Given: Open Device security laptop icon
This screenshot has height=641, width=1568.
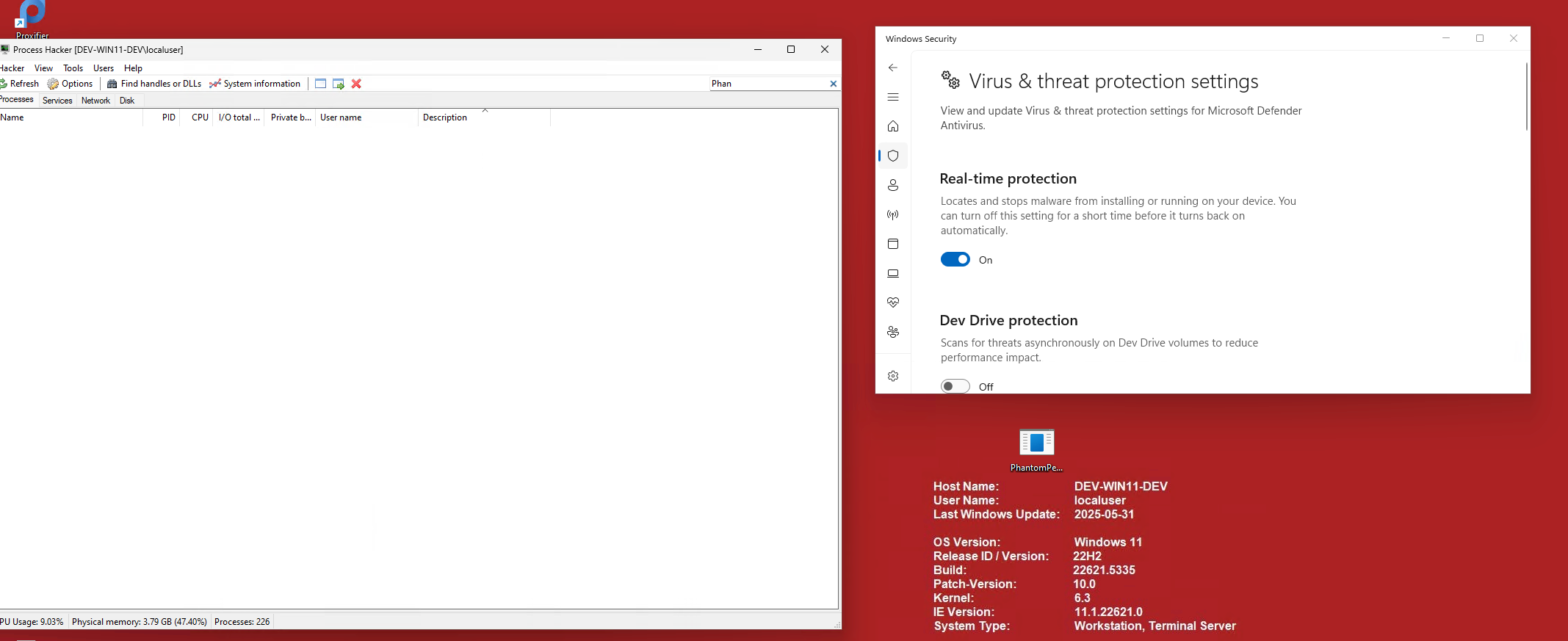Looking at the screenshot, I should pos(893,273).
